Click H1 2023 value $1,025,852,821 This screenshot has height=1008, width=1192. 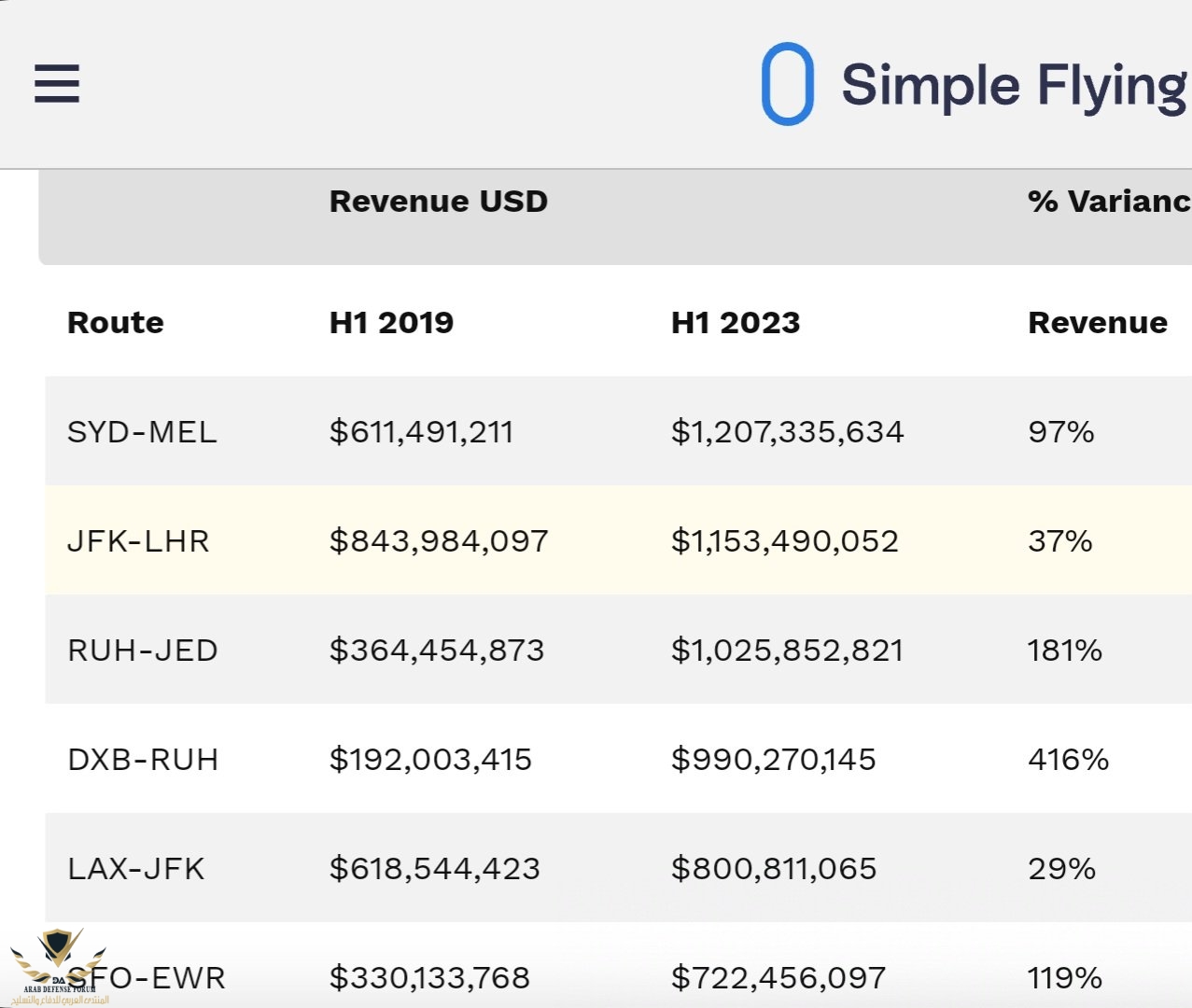click(788, 651)
